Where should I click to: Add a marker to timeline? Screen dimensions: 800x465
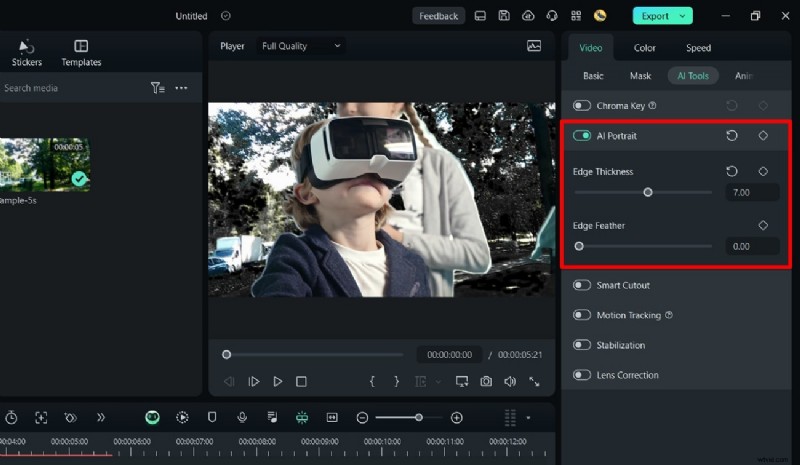point(212,418)
